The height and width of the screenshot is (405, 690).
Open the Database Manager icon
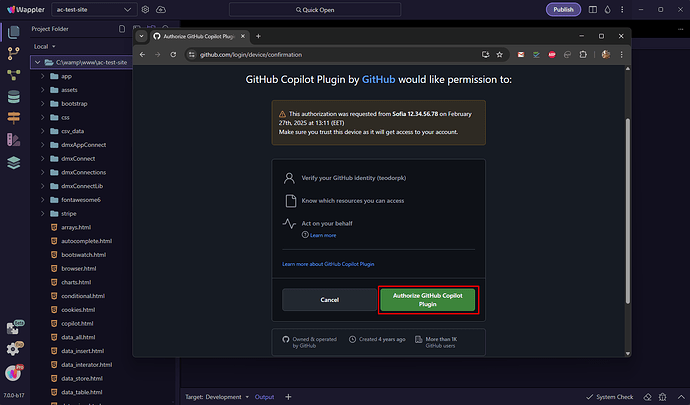14,96
